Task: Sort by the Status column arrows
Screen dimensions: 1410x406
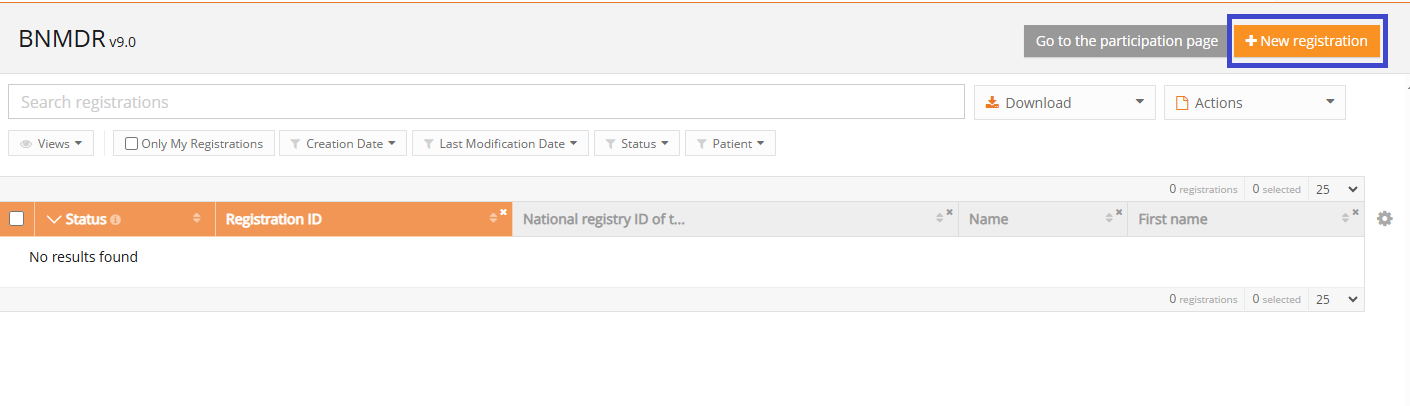Action: (196, 219)
